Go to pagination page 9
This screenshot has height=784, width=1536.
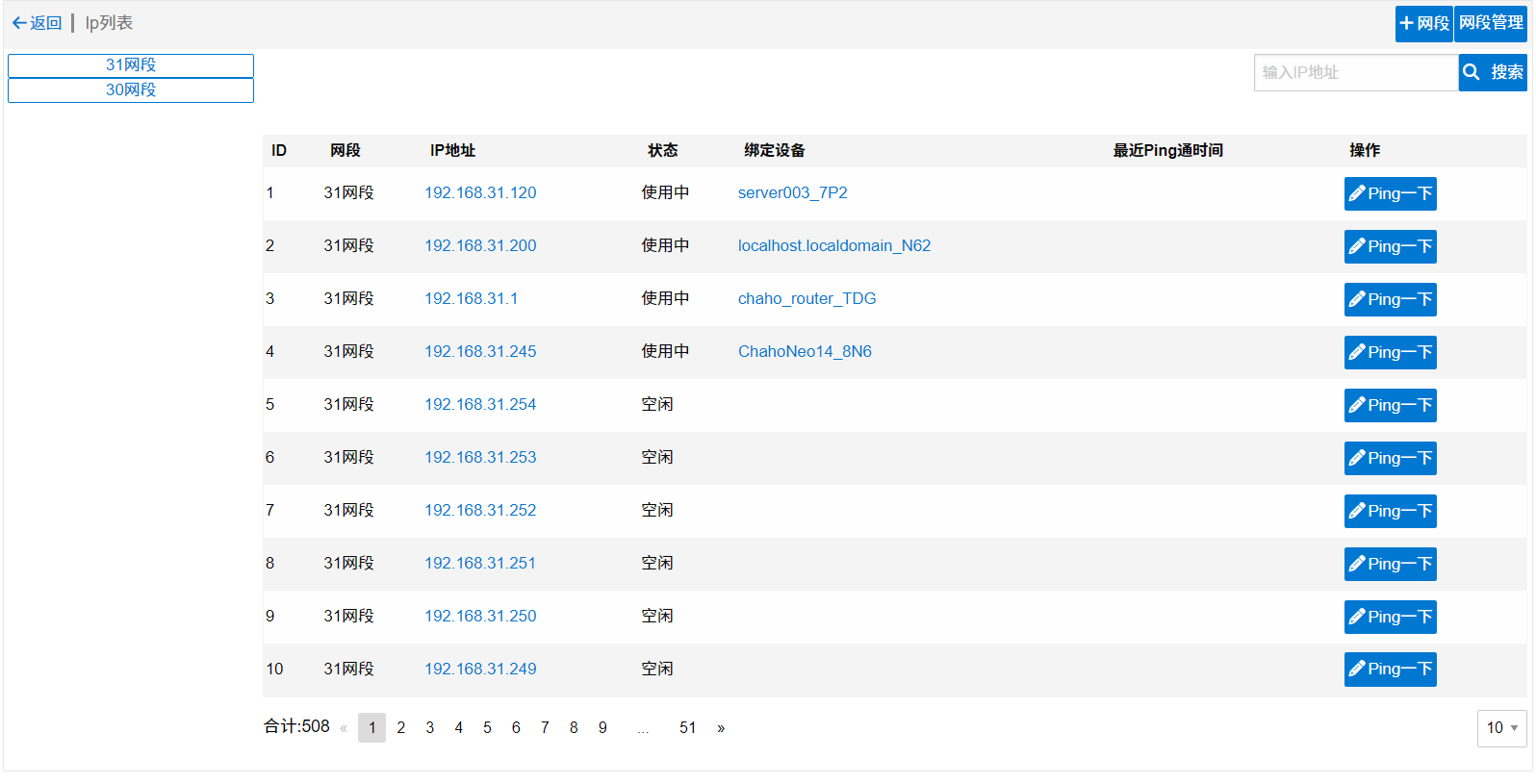[x=602, y=727]
